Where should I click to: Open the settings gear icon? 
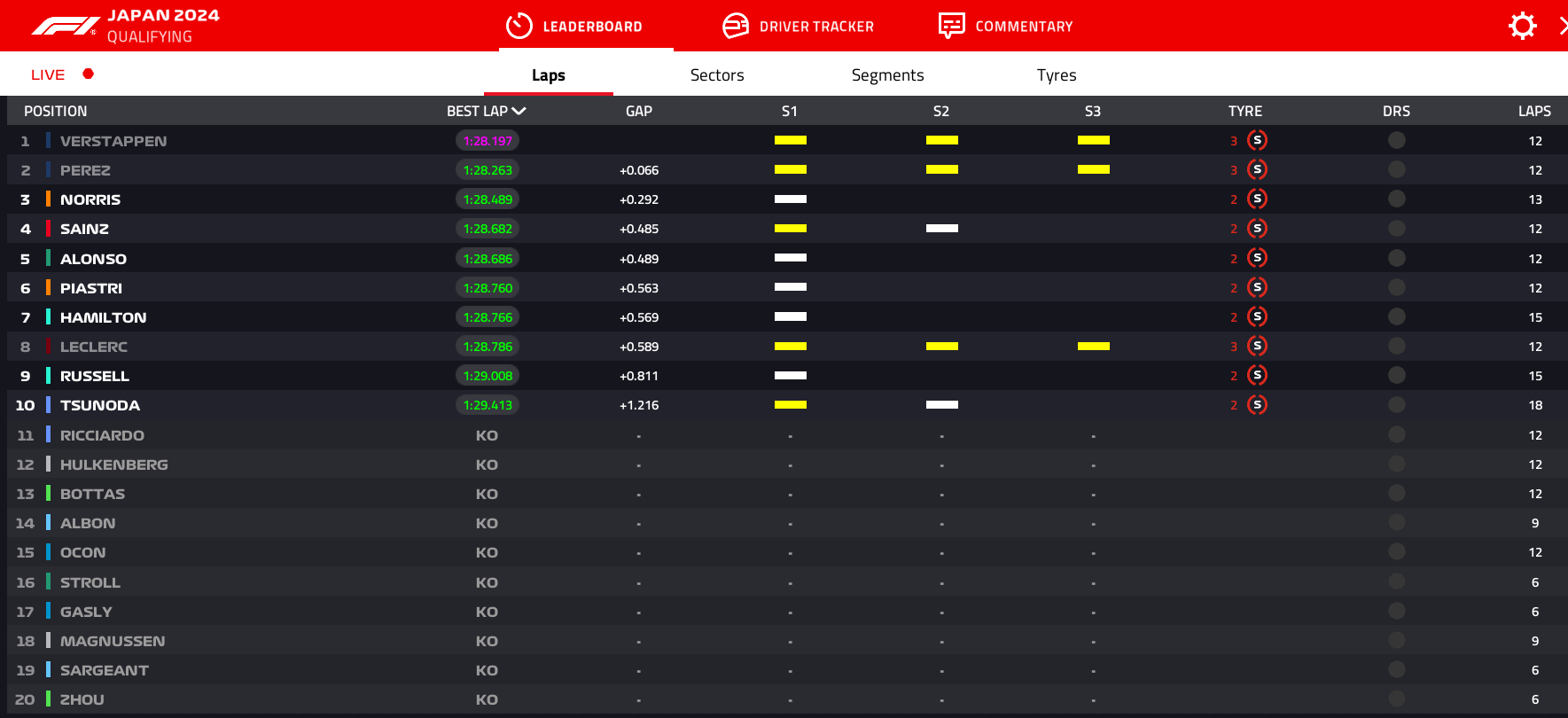[1522, 26]
